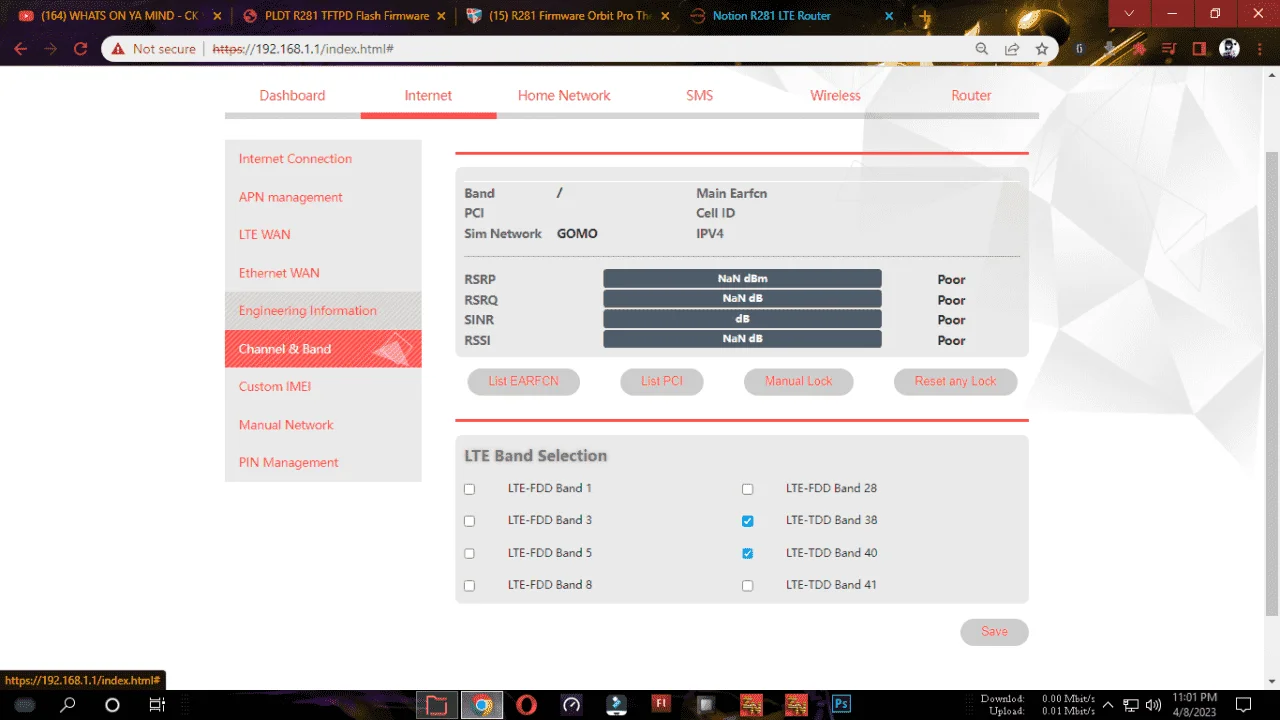This screenshot has height=720, width=1280.
Task: Open Engineering Information sidebar item
Action: point(323,311)
